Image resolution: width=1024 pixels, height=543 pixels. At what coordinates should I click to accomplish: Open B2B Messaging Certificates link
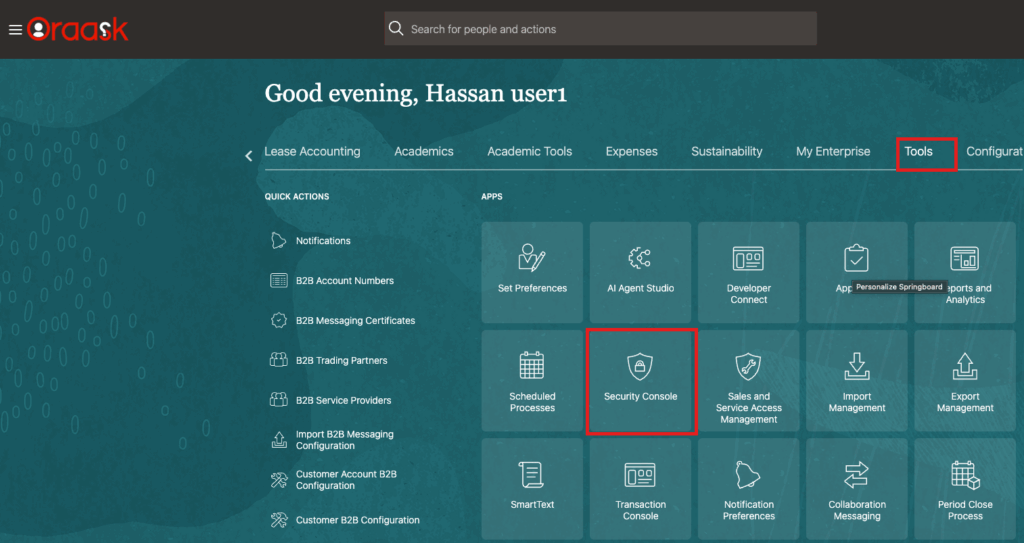[x=355, y=321]
